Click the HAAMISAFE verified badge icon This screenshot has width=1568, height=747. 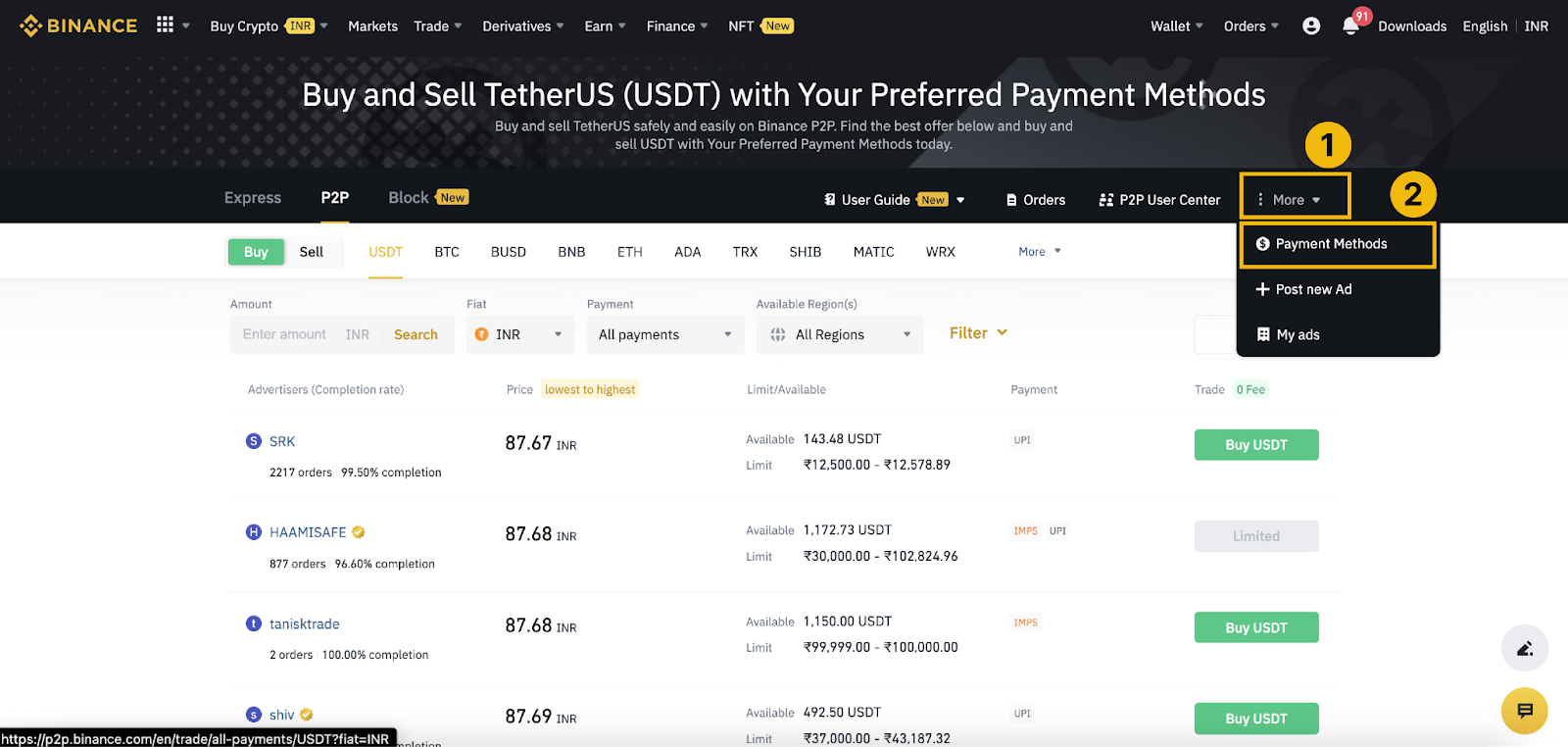[x=359, y=532]
